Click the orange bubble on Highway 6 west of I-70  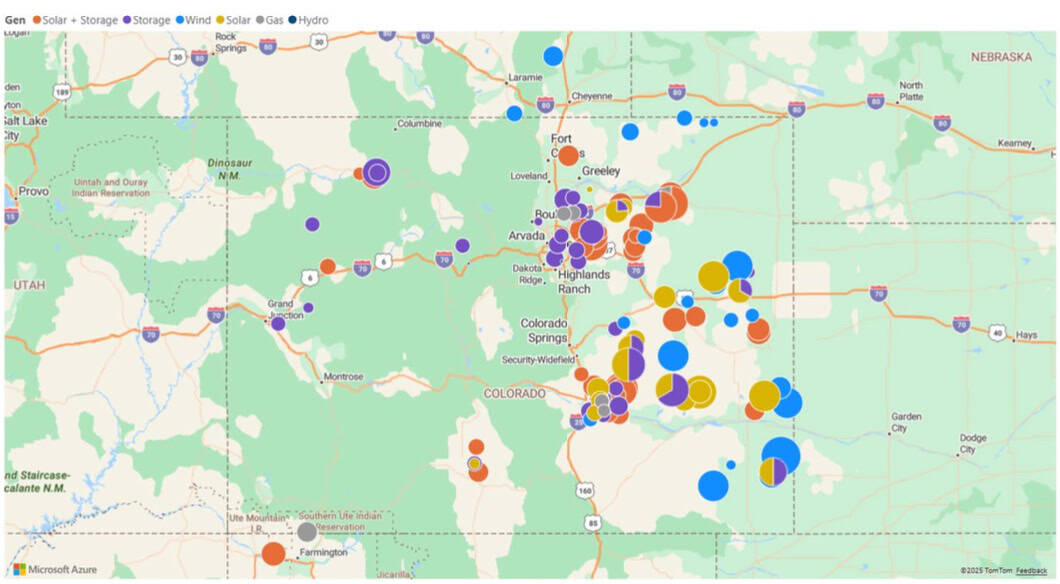click(327, 266)
